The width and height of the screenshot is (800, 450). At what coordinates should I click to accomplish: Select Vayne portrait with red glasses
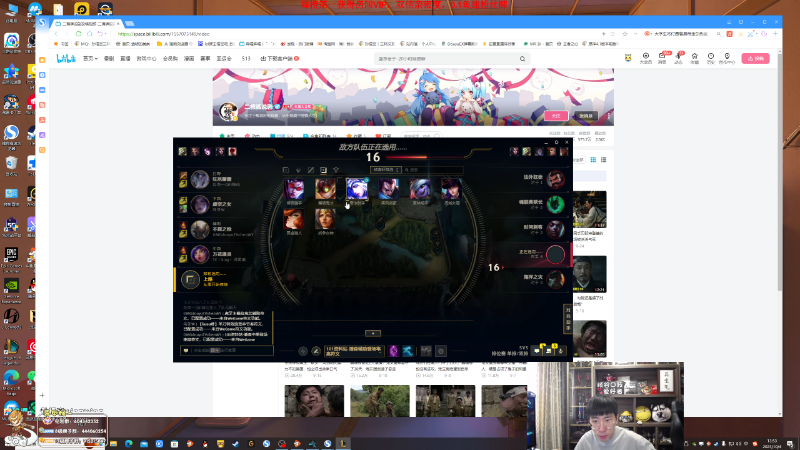[x=294, y=189]
